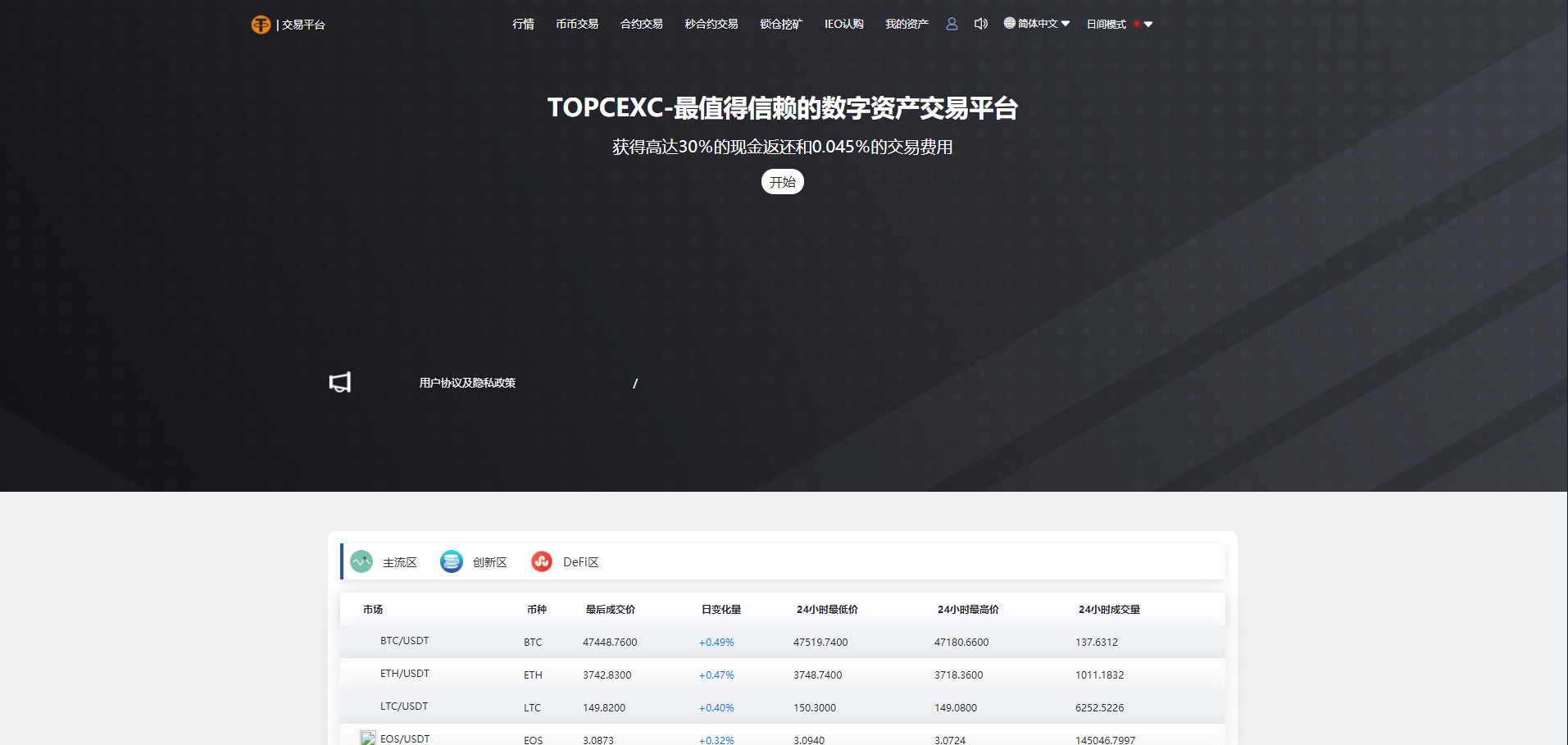Expand the 简体中文 language dropdown
Screen dimensions: 1568x745
click(1038, 23)
